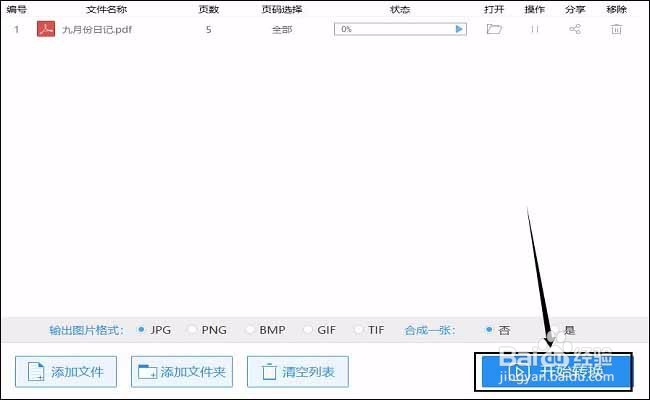Click 全部 page selection for the file
Viewport: 650px width, 400px height.
point(282,29)
